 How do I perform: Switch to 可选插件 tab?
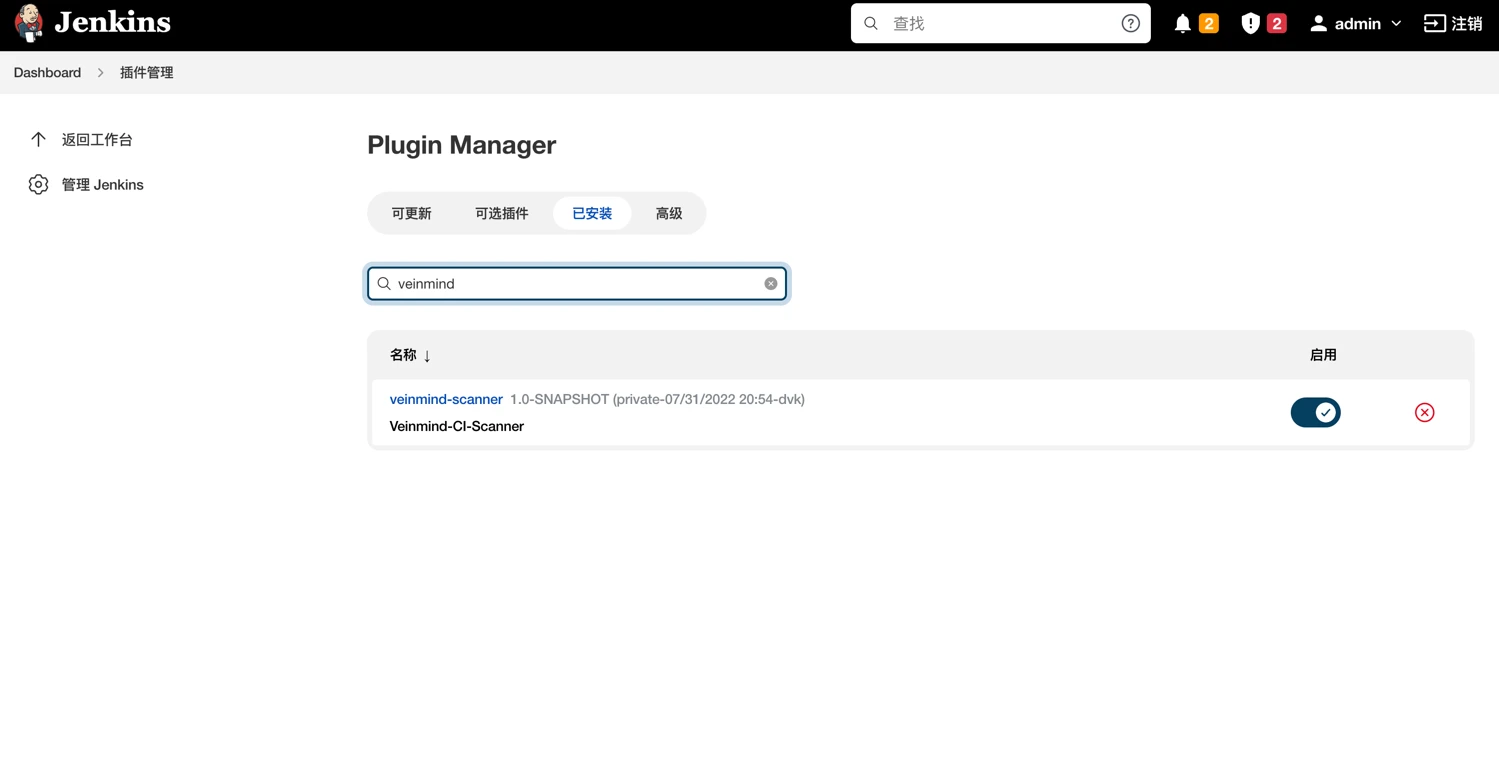502,213
